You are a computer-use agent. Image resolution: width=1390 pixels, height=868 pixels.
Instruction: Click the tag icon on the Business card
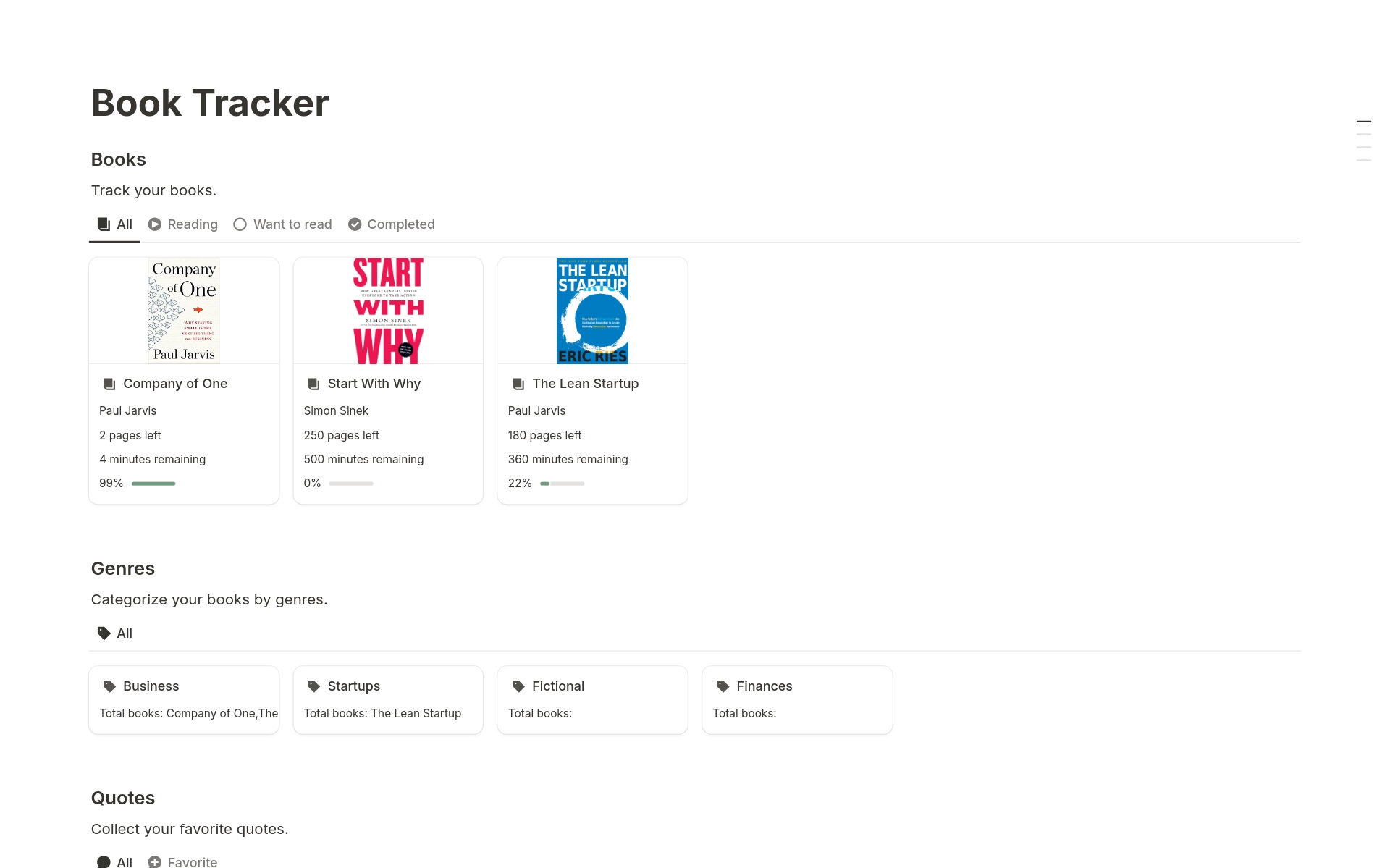[109, 686]
